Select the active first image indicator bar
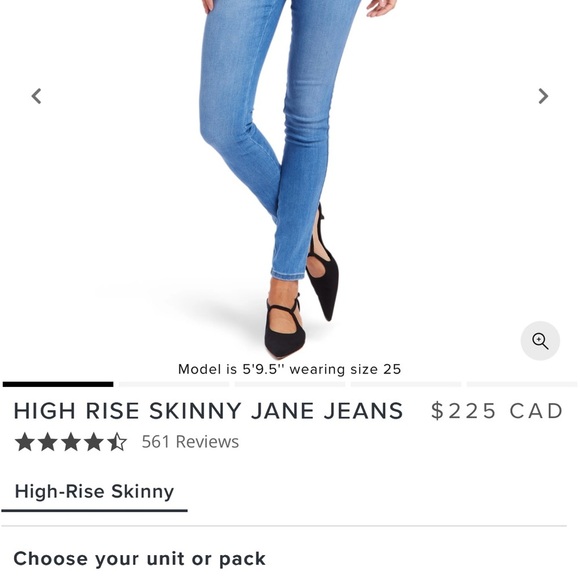Screen dimensions: 580x580 tap(58, 384)
